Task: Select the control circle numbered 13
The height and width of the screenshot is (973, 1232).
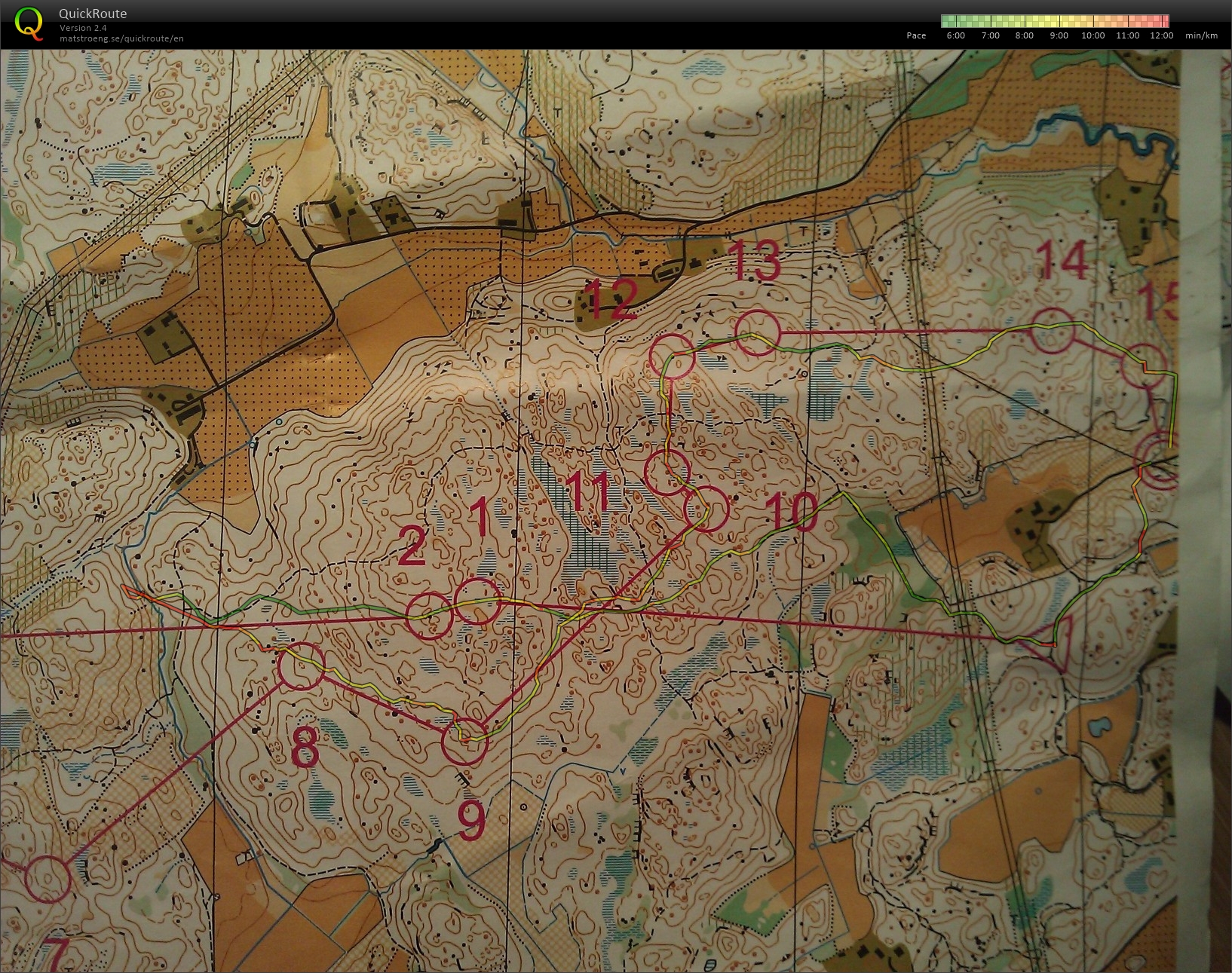Action: click(x=758, y=332)
